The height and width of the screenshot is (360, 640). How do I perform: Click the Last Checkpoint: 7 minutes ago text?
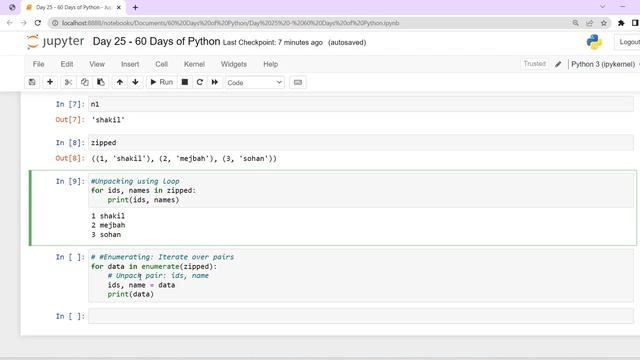[273, 42]
